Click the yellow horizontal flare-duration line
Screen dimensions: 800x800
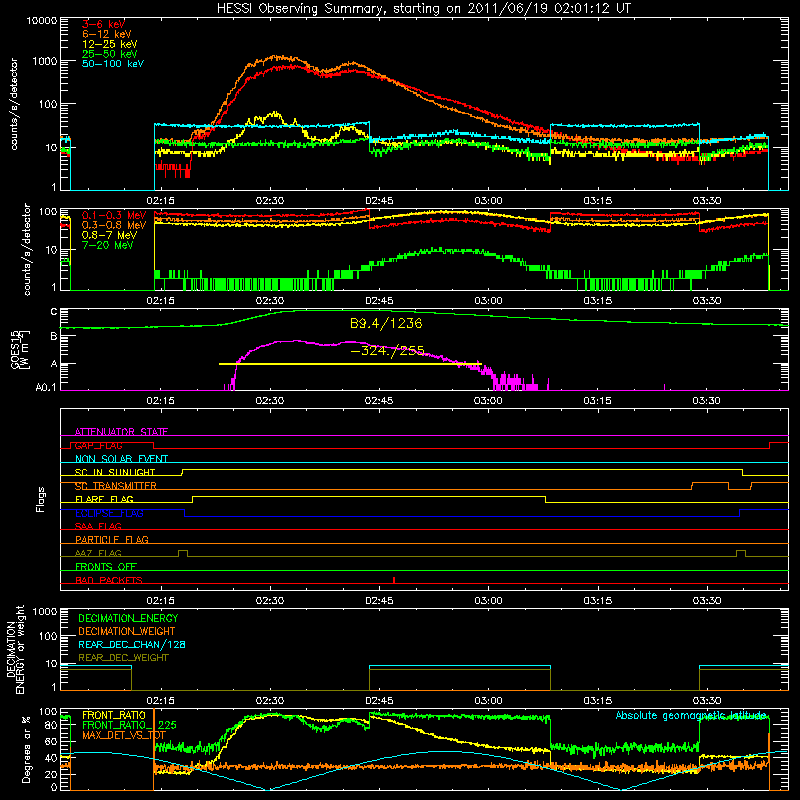(350, 364)
